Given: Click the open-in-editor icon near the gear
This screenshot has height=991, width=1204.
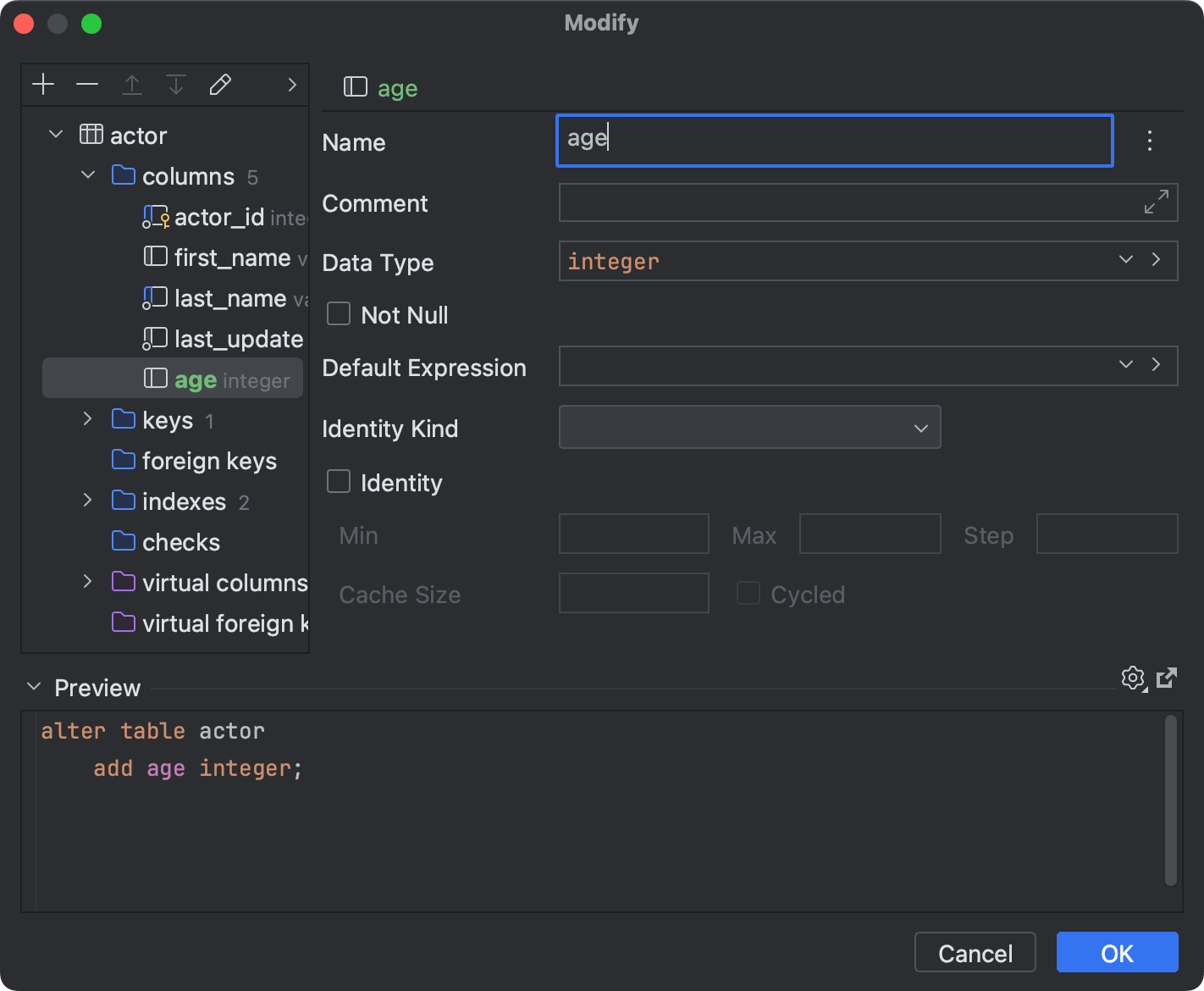Looking at the screenshot, I should point(1168,678).
